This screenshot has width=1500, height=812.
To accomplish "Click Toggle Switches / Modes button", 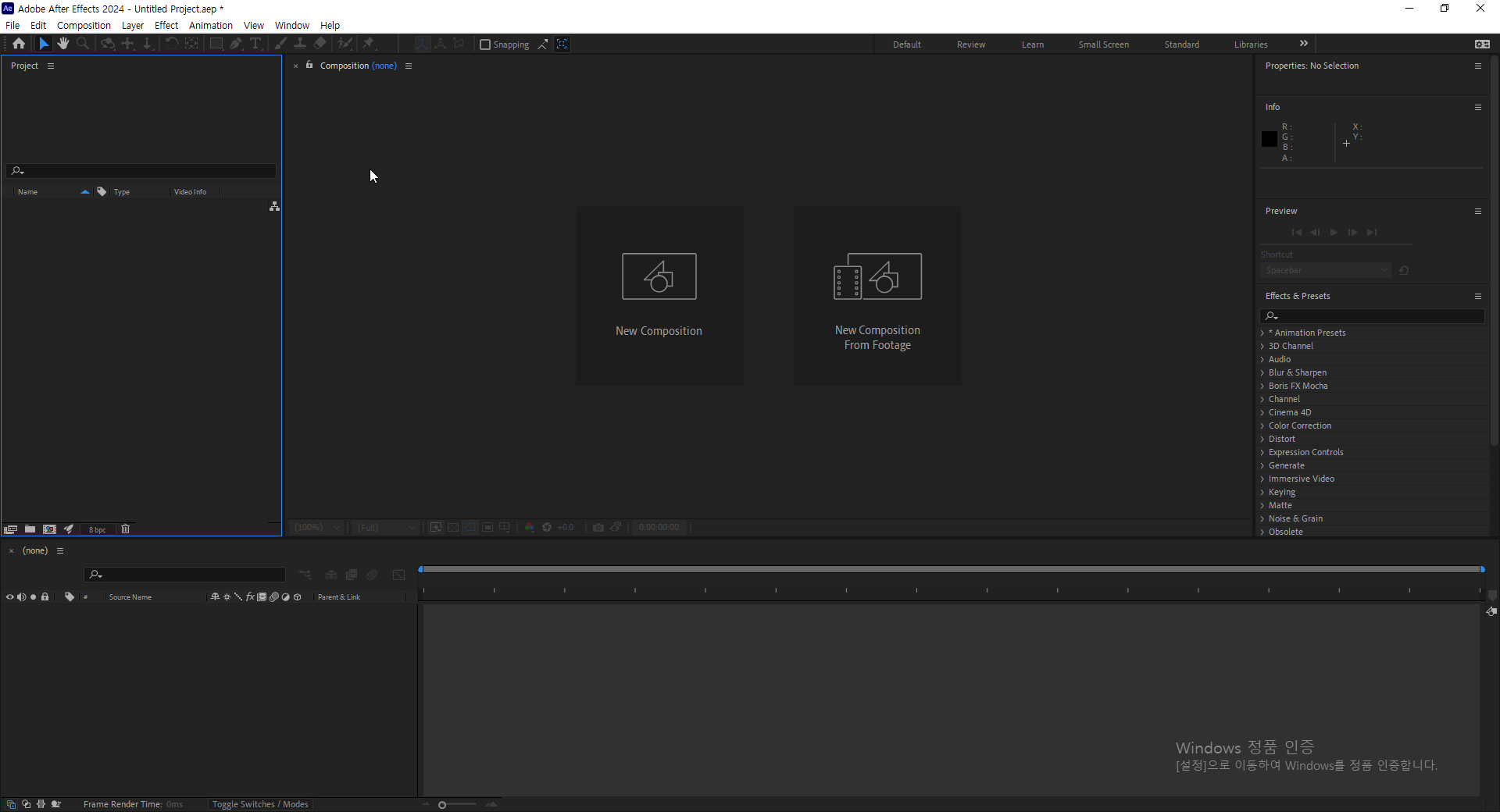I will (x=260, y=804).
